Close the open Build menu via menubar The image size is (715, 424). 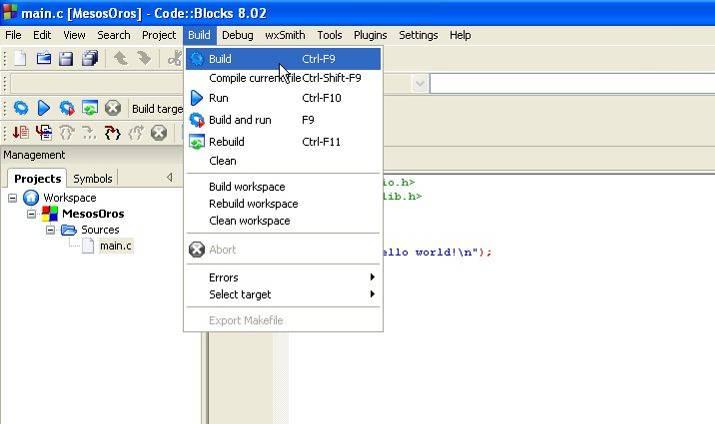pos(199,35)
